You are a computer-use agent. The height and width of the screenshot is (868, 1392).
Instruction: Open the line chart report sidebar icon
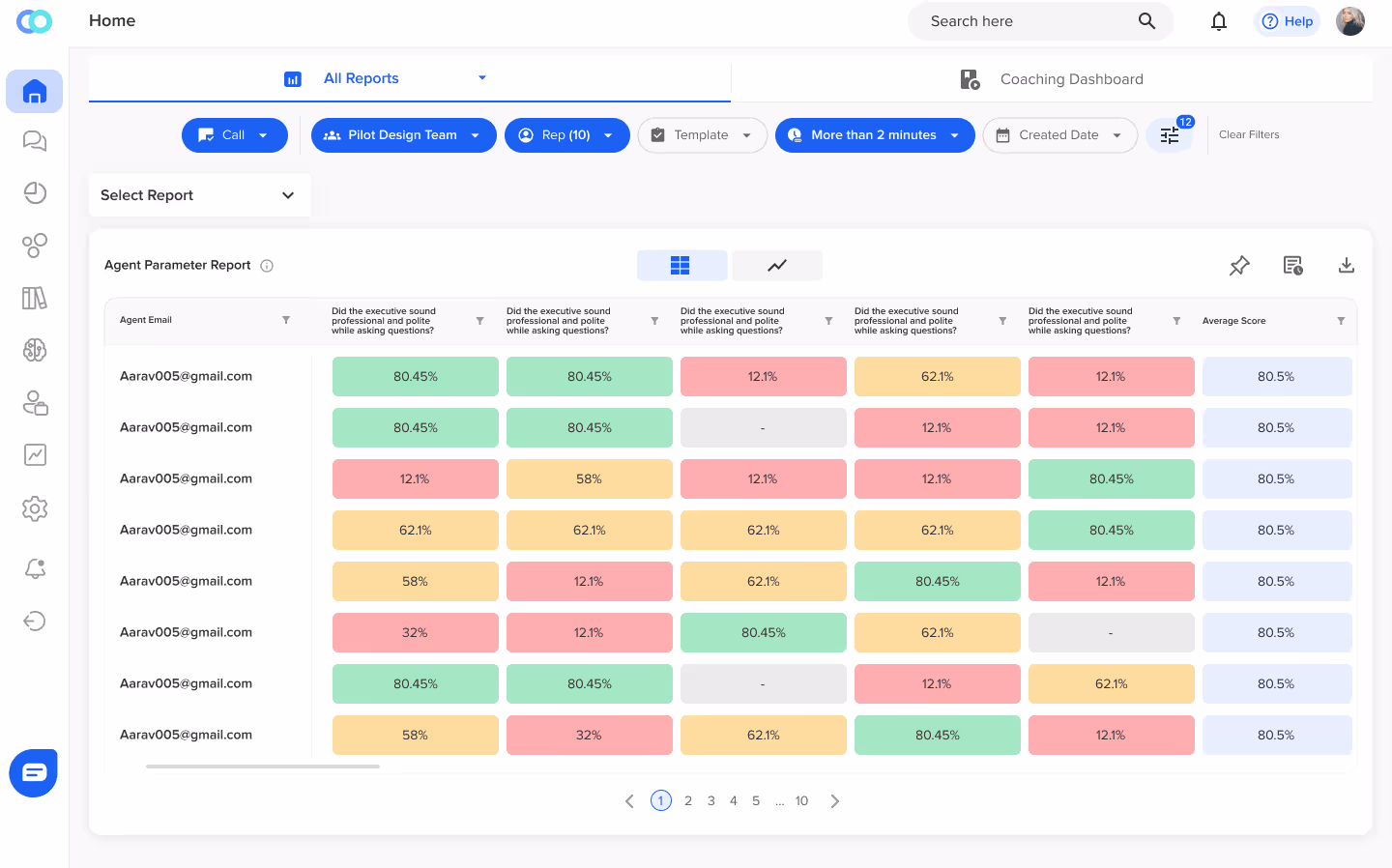point(35,454)
